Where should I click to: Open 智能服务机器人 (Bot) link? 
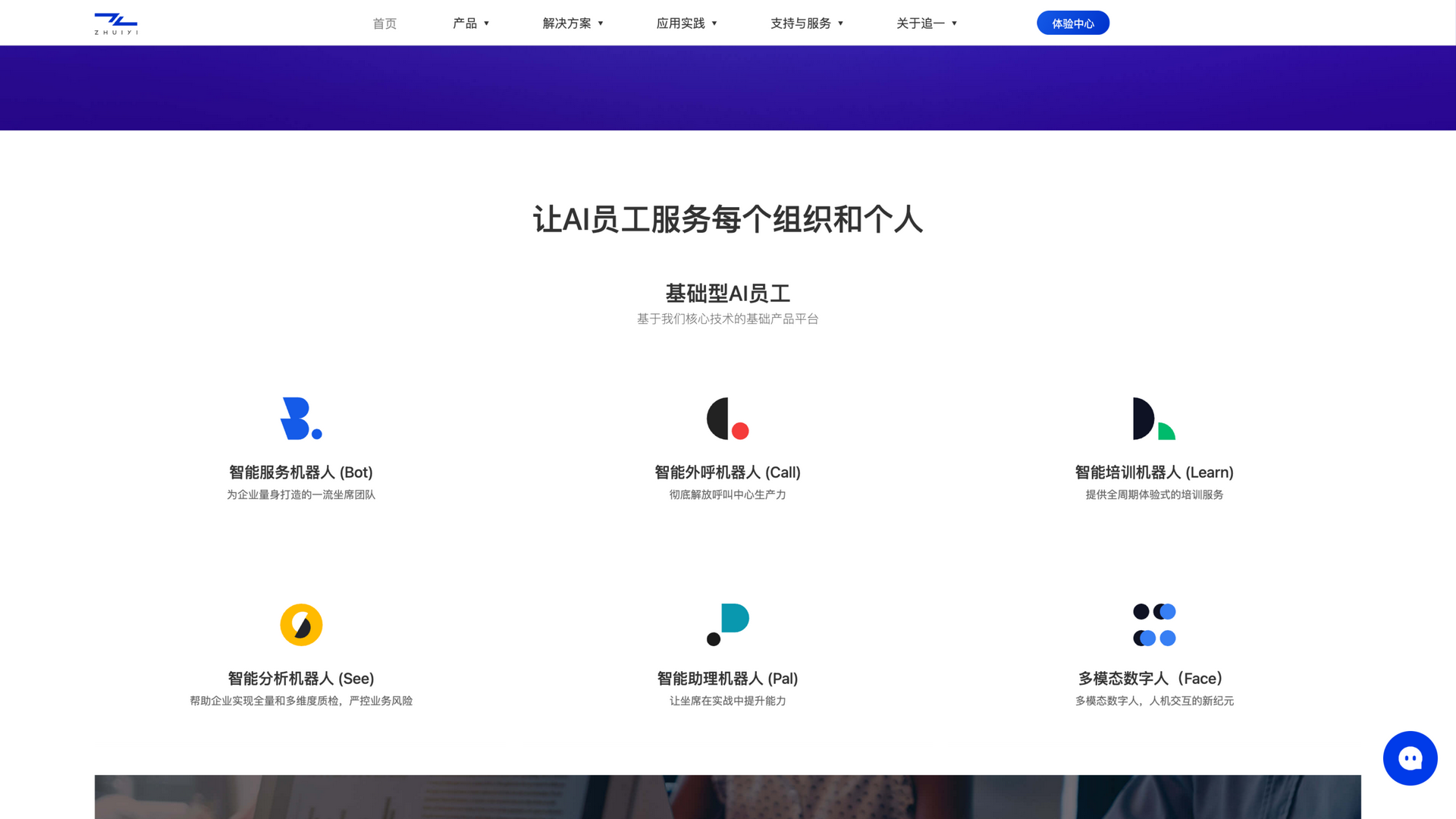(x=301, y=472)
